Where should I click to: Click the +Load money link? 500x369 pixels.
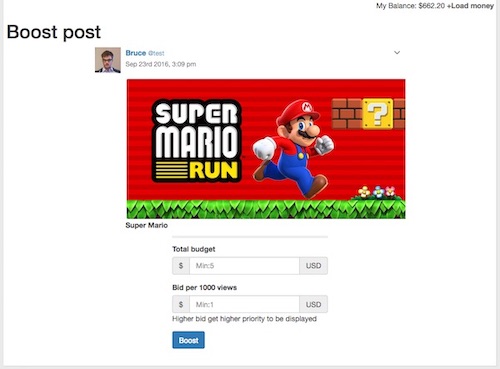(470, 6)
